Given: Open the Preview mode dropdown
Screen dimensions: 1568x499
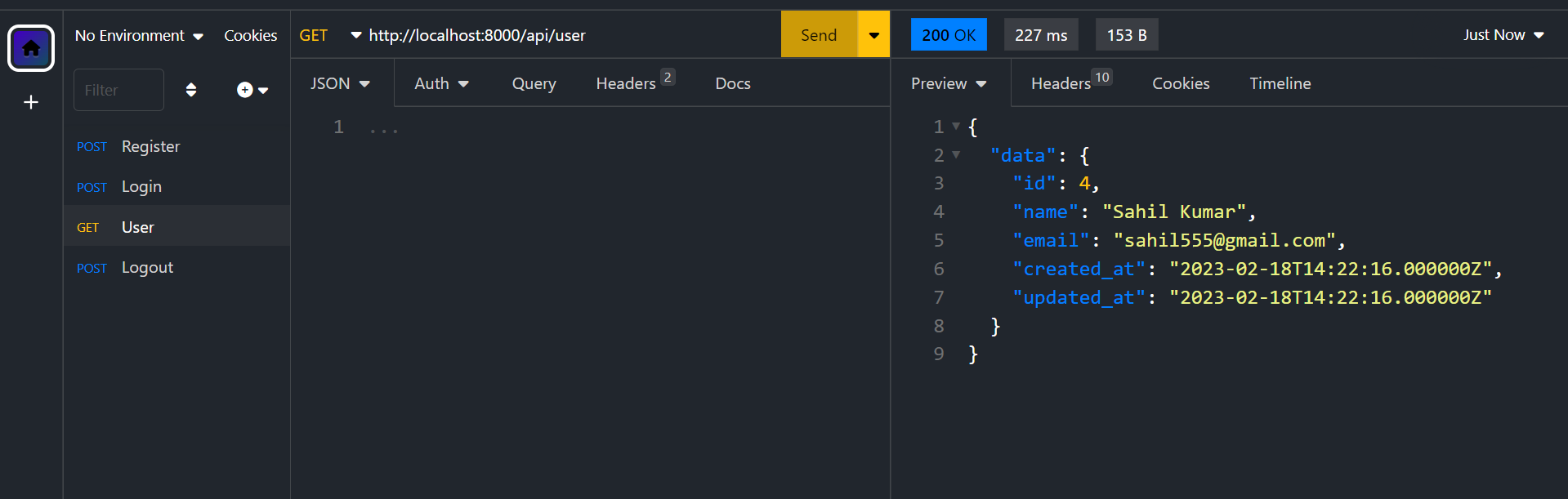Looking at the screenshot, I should [x=949, y=83].
